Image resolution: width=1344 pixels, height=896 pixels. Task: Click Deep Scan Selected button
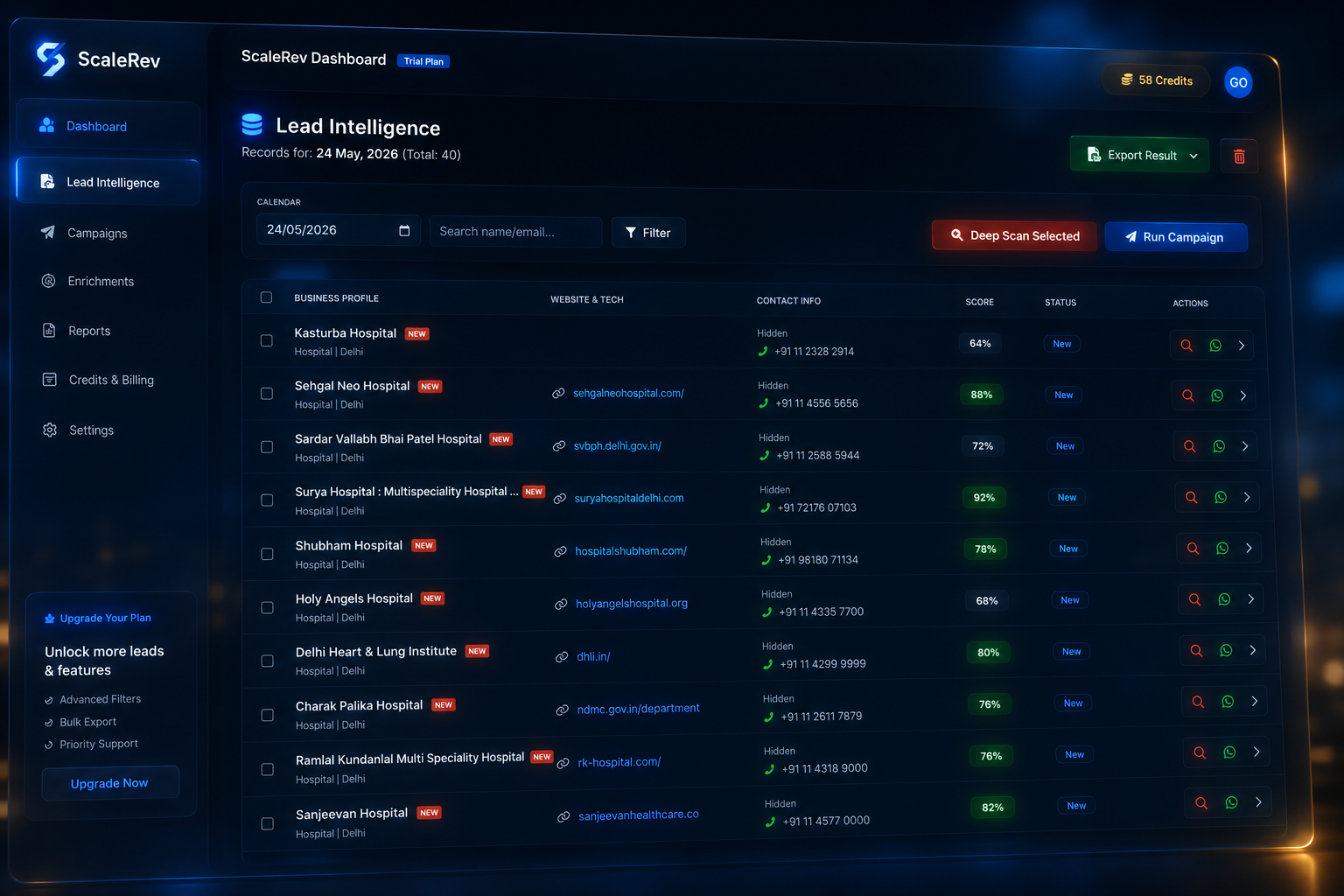tap(1014, 235)
